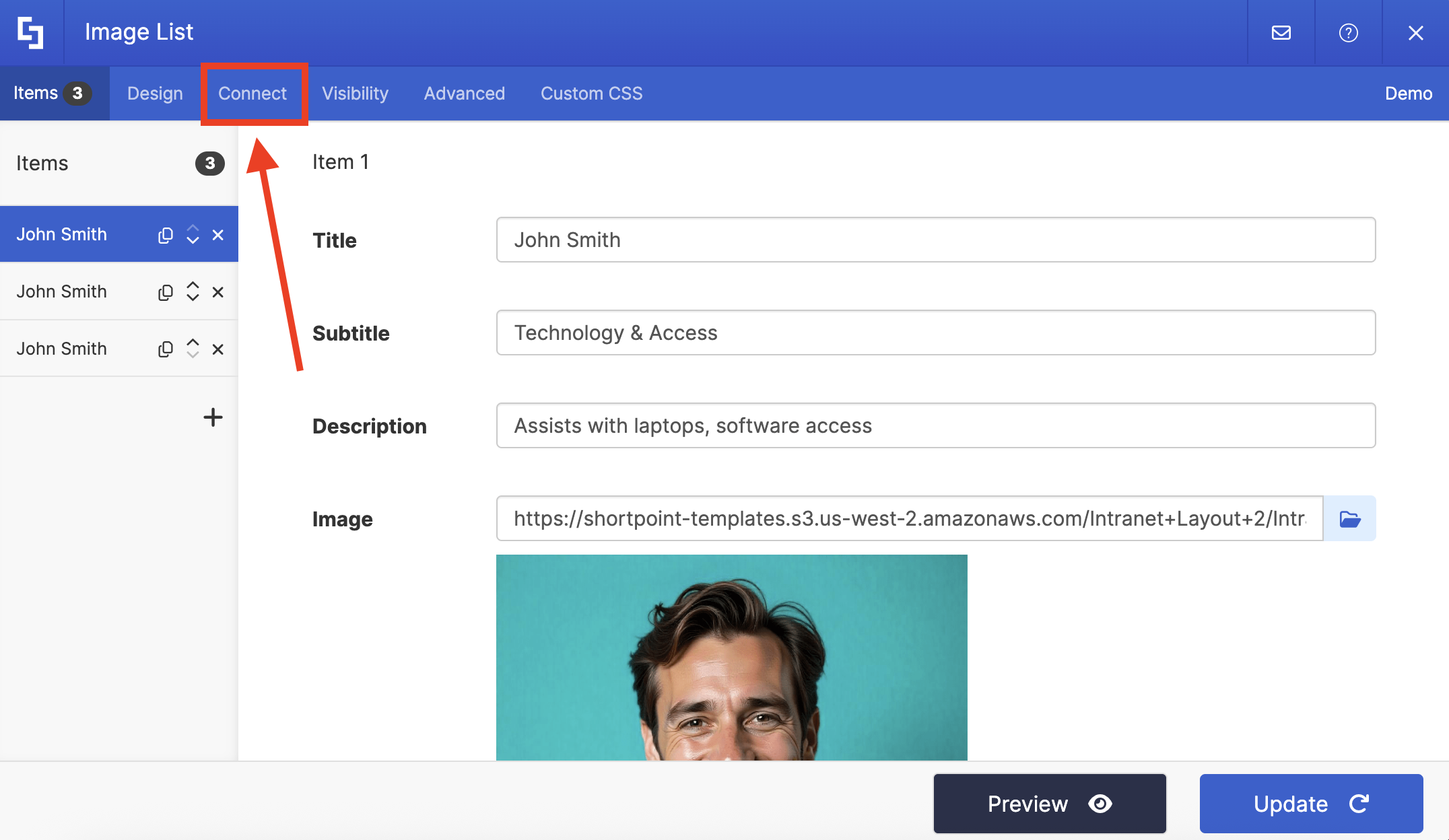The height and width of the screenshot is (840, 1449).
Task: Go to the Custom CSS tab
Action: [x=591, y=94]
